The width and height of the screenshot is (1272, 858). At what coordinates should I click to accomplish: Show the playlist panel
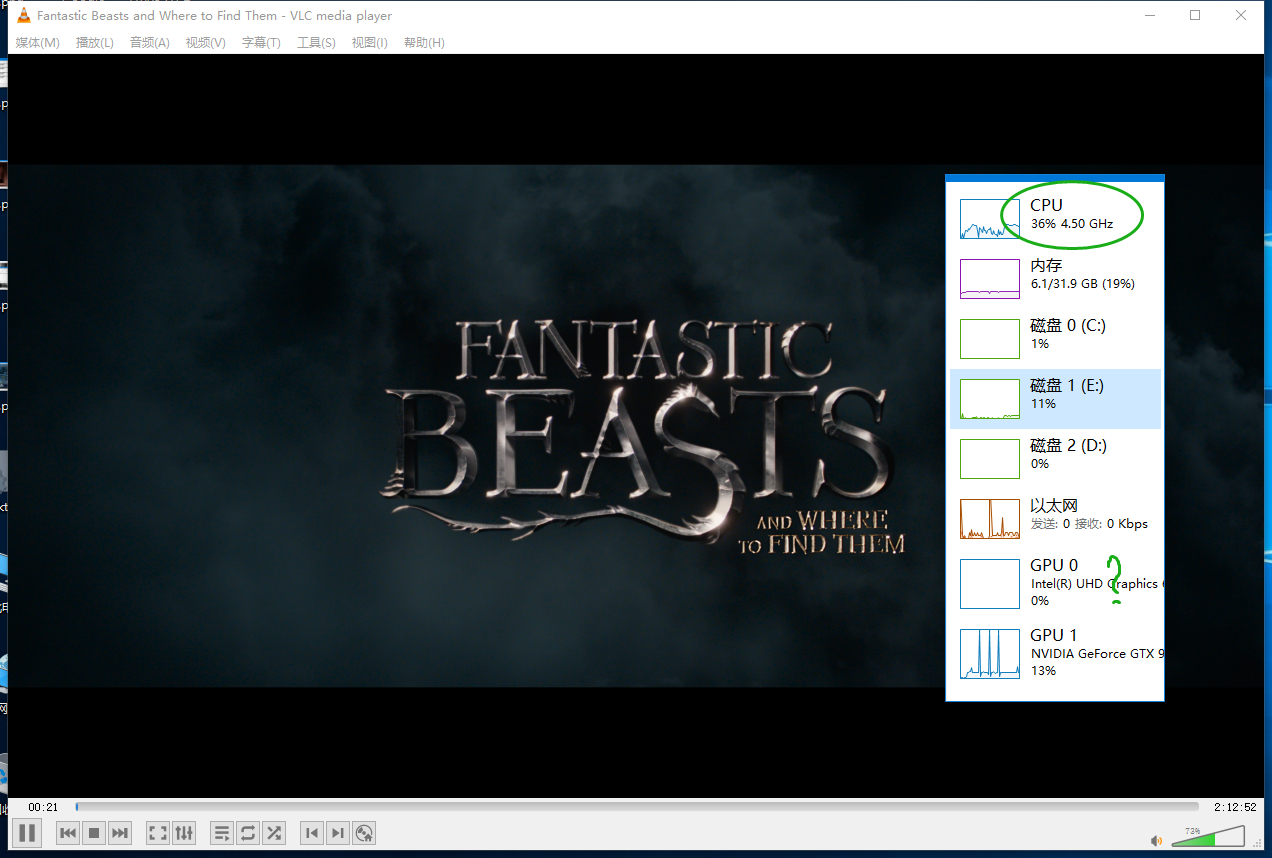pos(222,832)
